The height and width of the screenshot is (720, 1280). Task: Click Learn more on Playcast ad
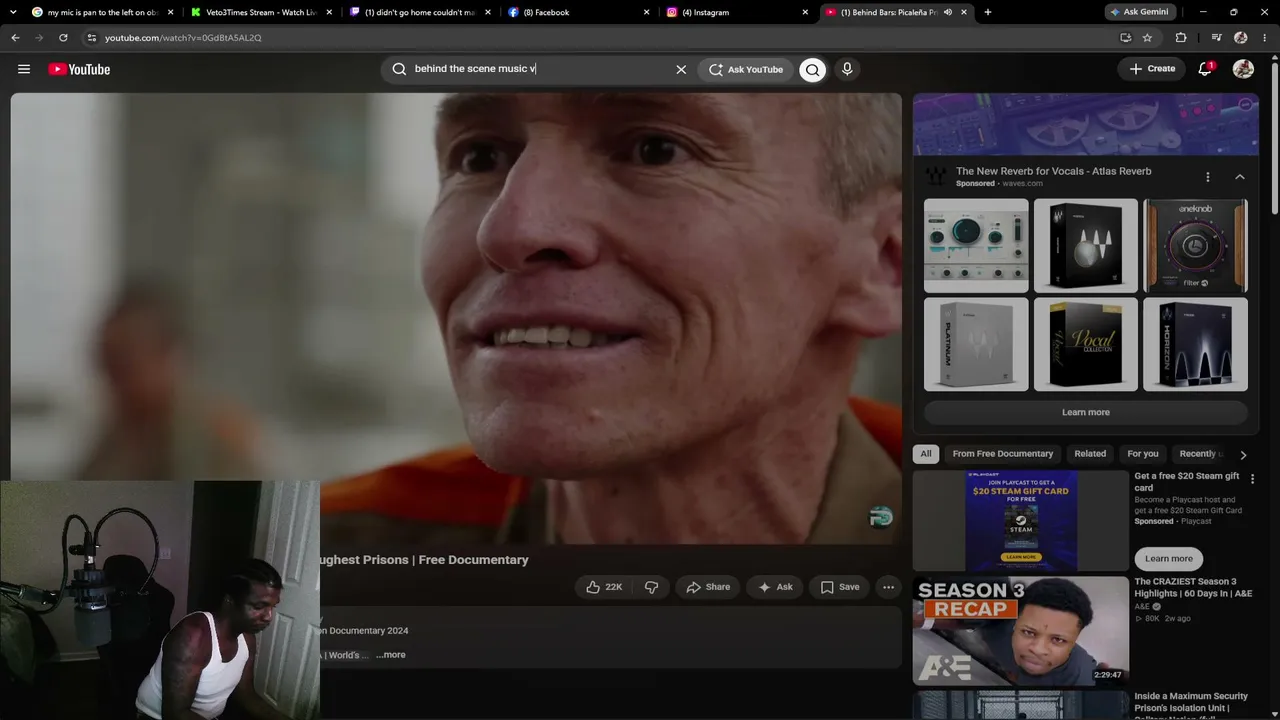coord(1169,559)
